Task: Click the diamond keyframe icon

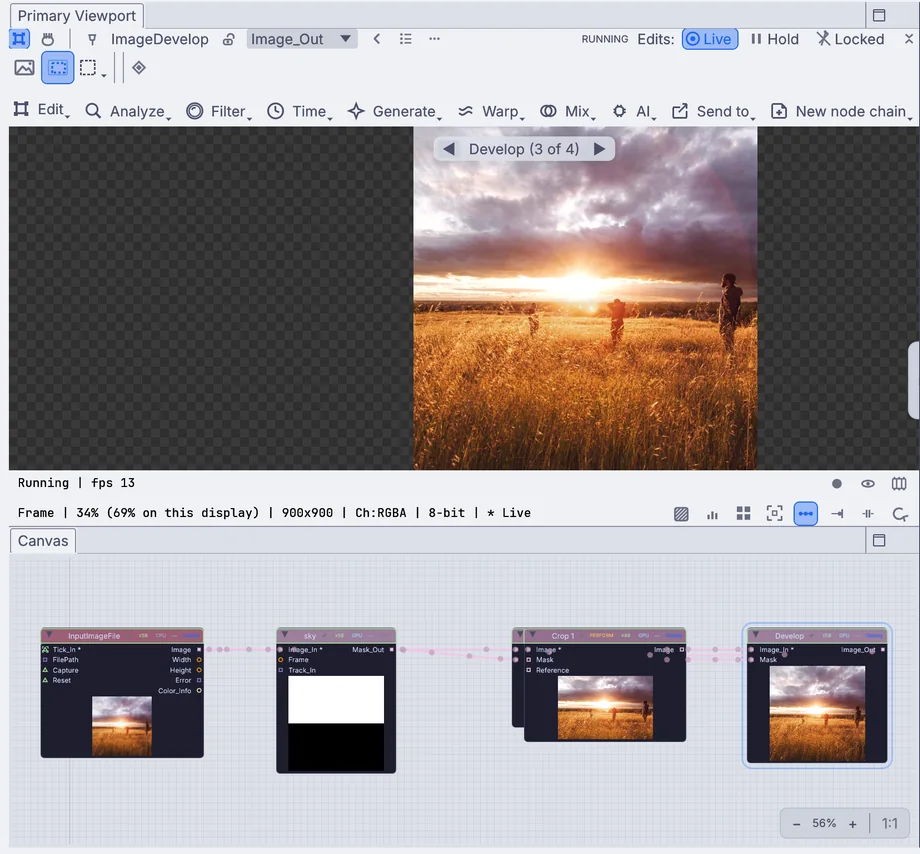Action: [138, 67]
